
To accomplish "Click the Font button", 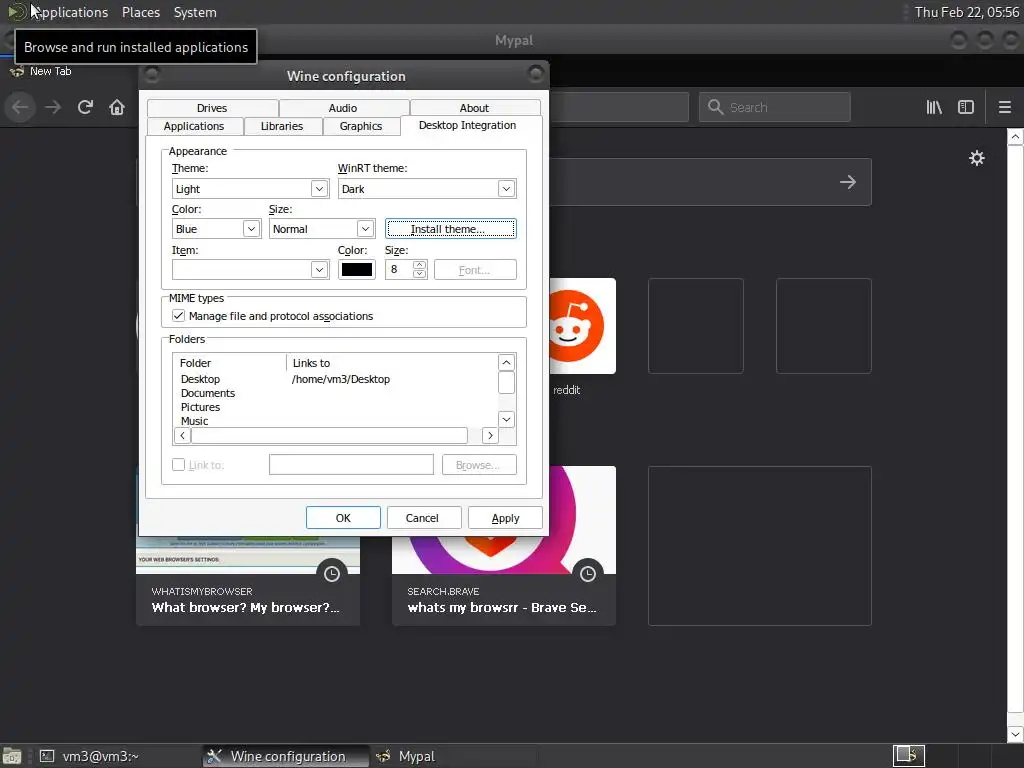I will coord(475,270).
